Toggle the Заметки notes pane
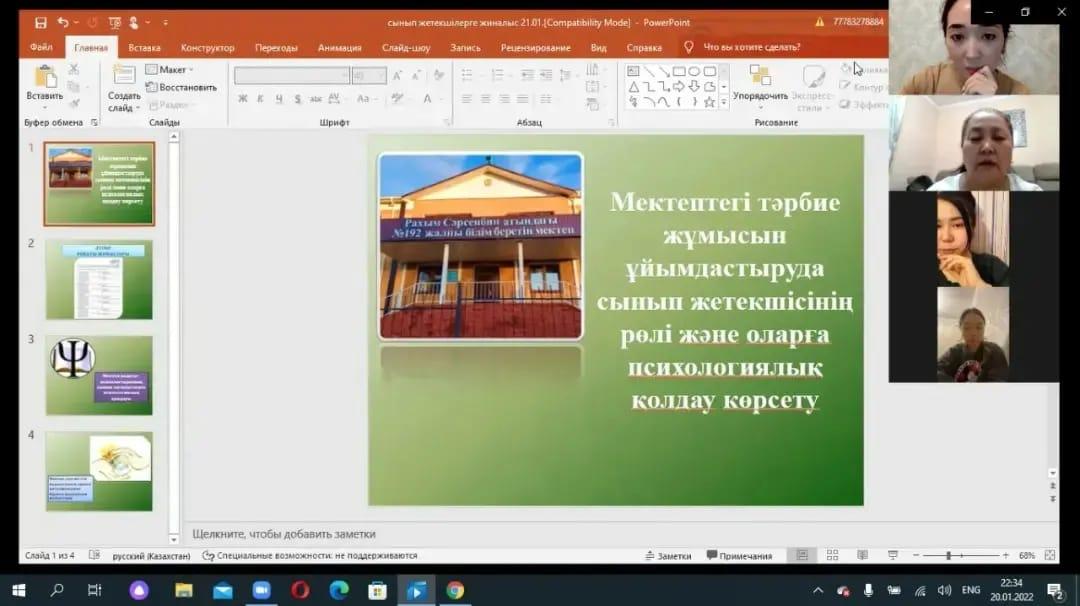Screen dimensions: 1080x606 coord(667,556)
